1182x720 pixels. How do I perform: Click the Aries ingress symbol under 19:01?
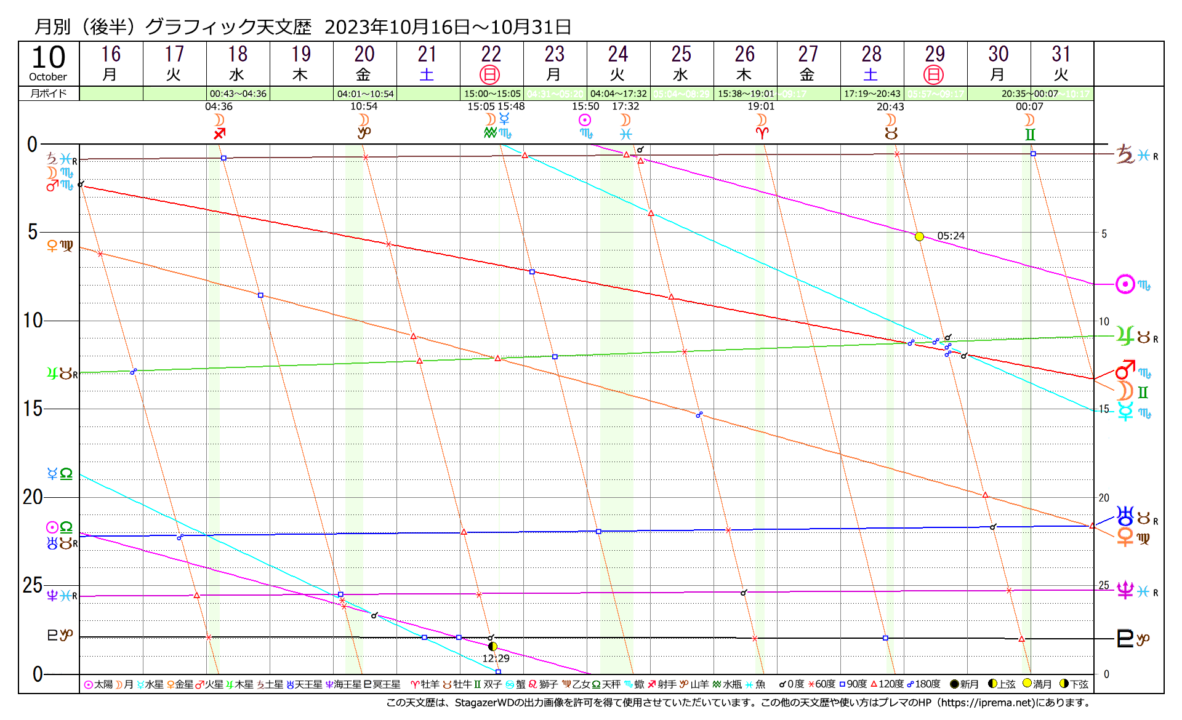point(762,133)
